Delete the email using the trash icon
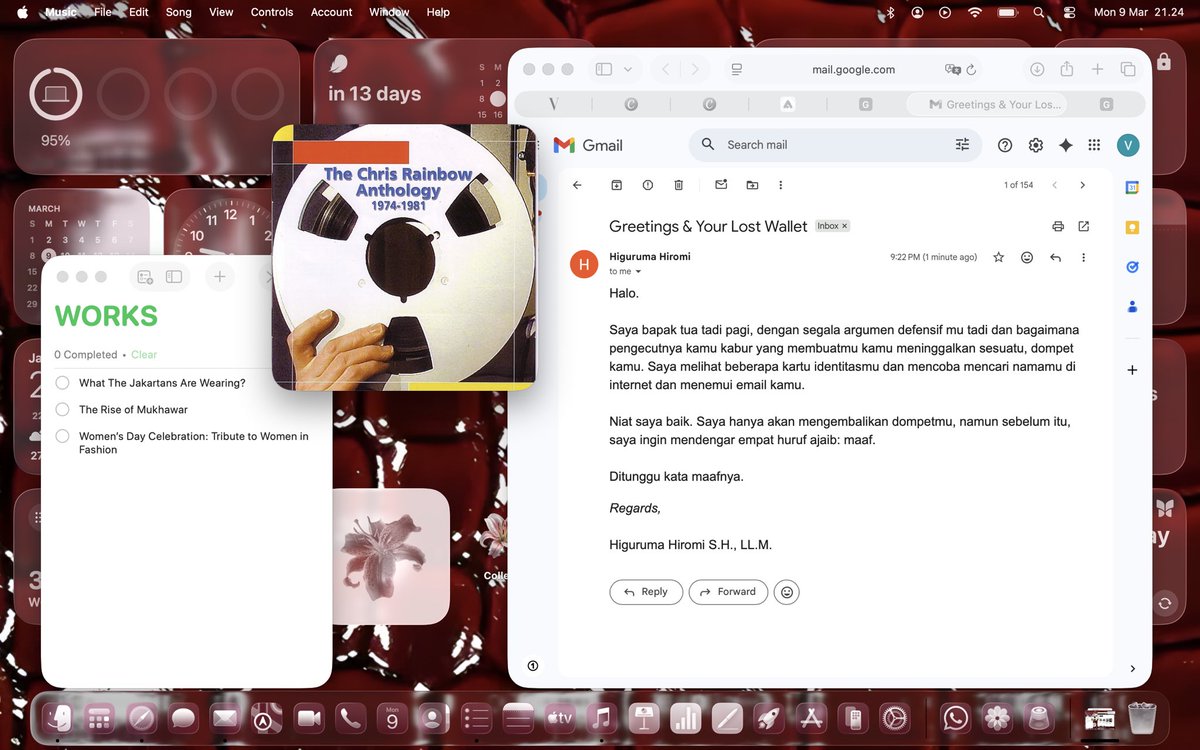This screenshot has height=750, width=1200. tap(679, 185)
